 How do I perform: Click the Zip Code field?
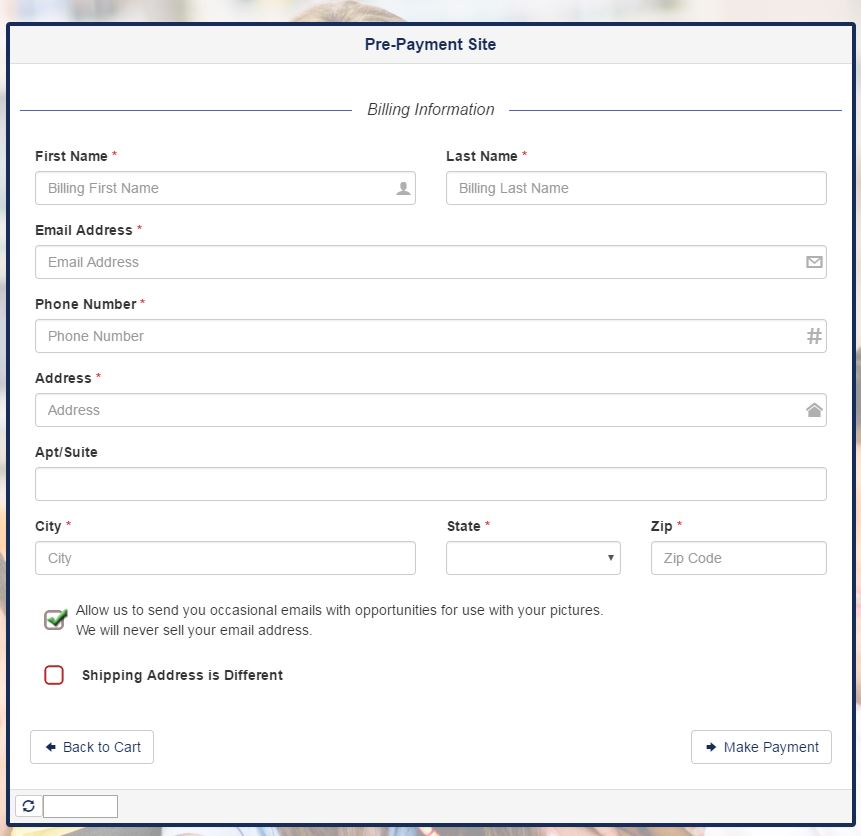[738, 558]
